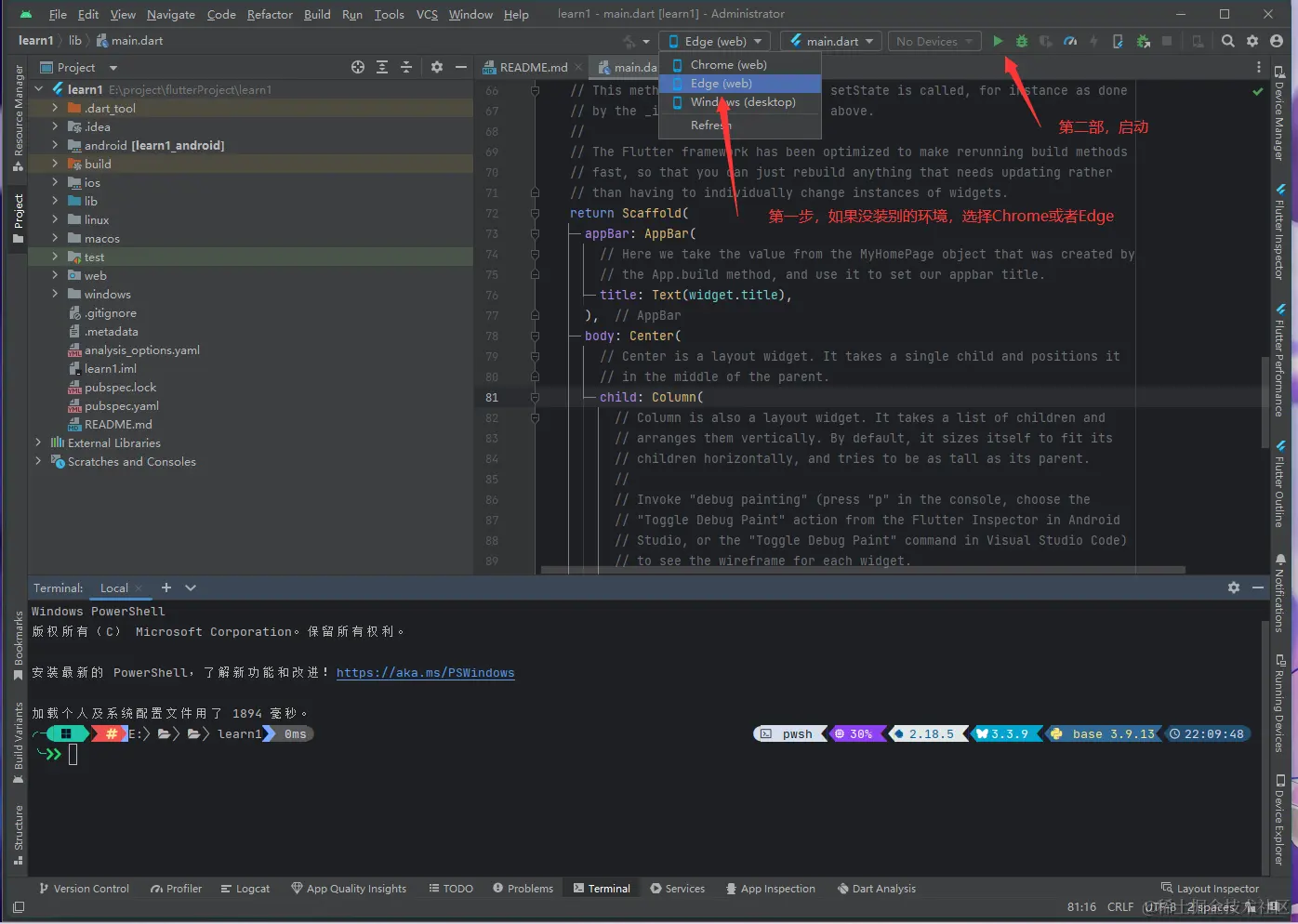
Task: Open the Notifications side panel
Action: tap(1279, 593)
